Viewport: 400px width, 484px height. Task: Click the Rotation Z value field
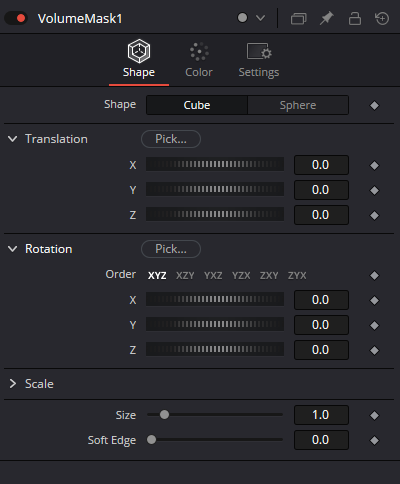[x=321, y=350]
